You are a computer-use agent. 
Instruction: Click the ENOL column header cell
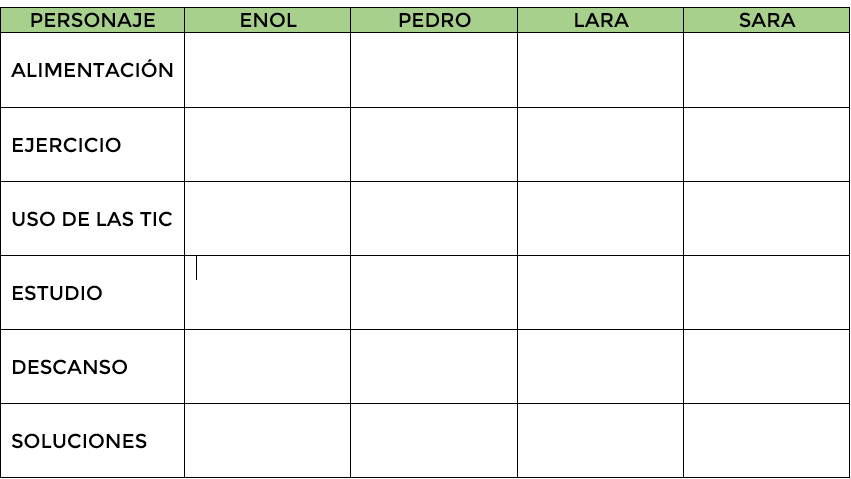(268, 20)
